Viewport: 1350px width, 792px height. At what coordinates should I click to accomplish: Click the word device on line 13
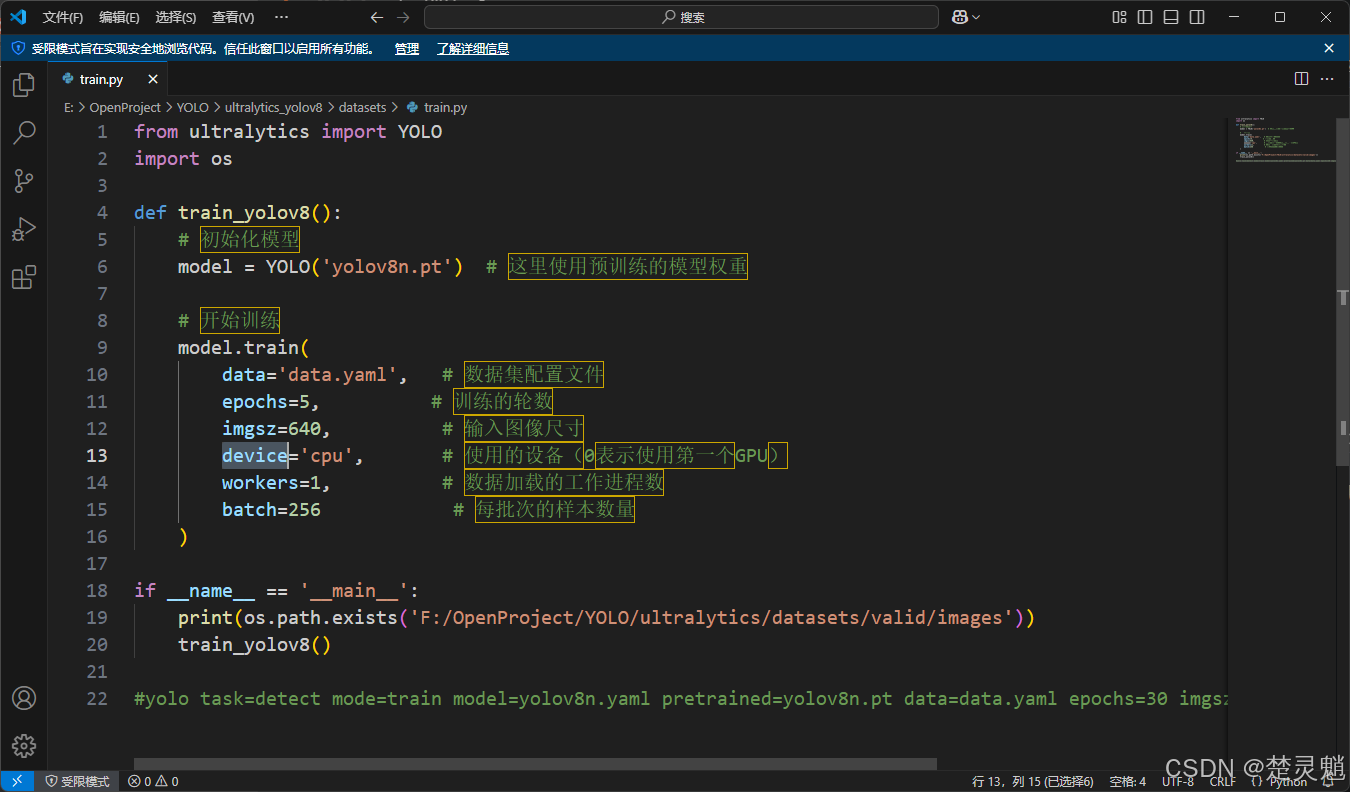(255, 455)
